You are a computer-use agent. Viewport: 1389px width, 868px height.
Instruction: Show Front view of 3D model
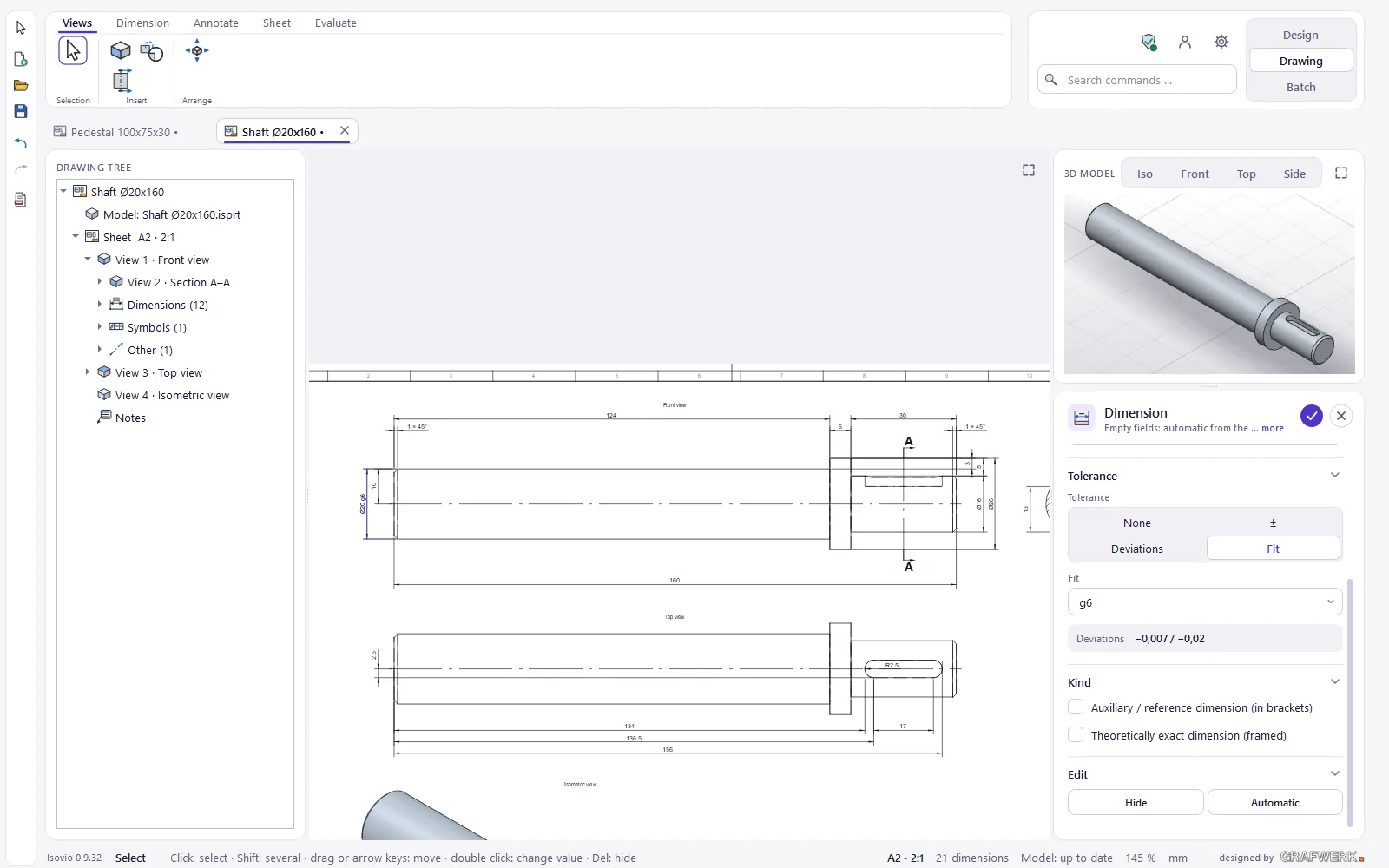point(1195,174)
